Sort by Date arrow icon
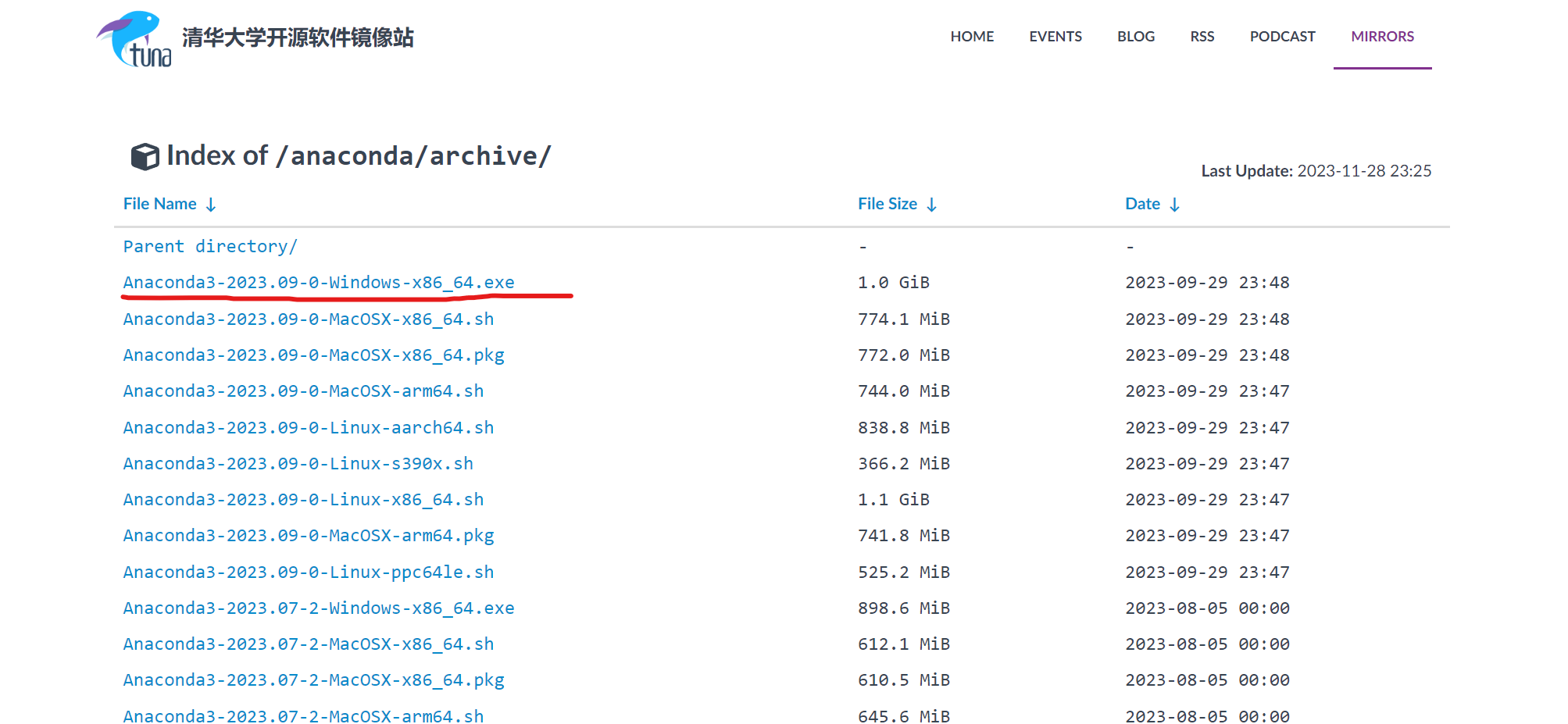The image size is (1568, 724). 1174,205
